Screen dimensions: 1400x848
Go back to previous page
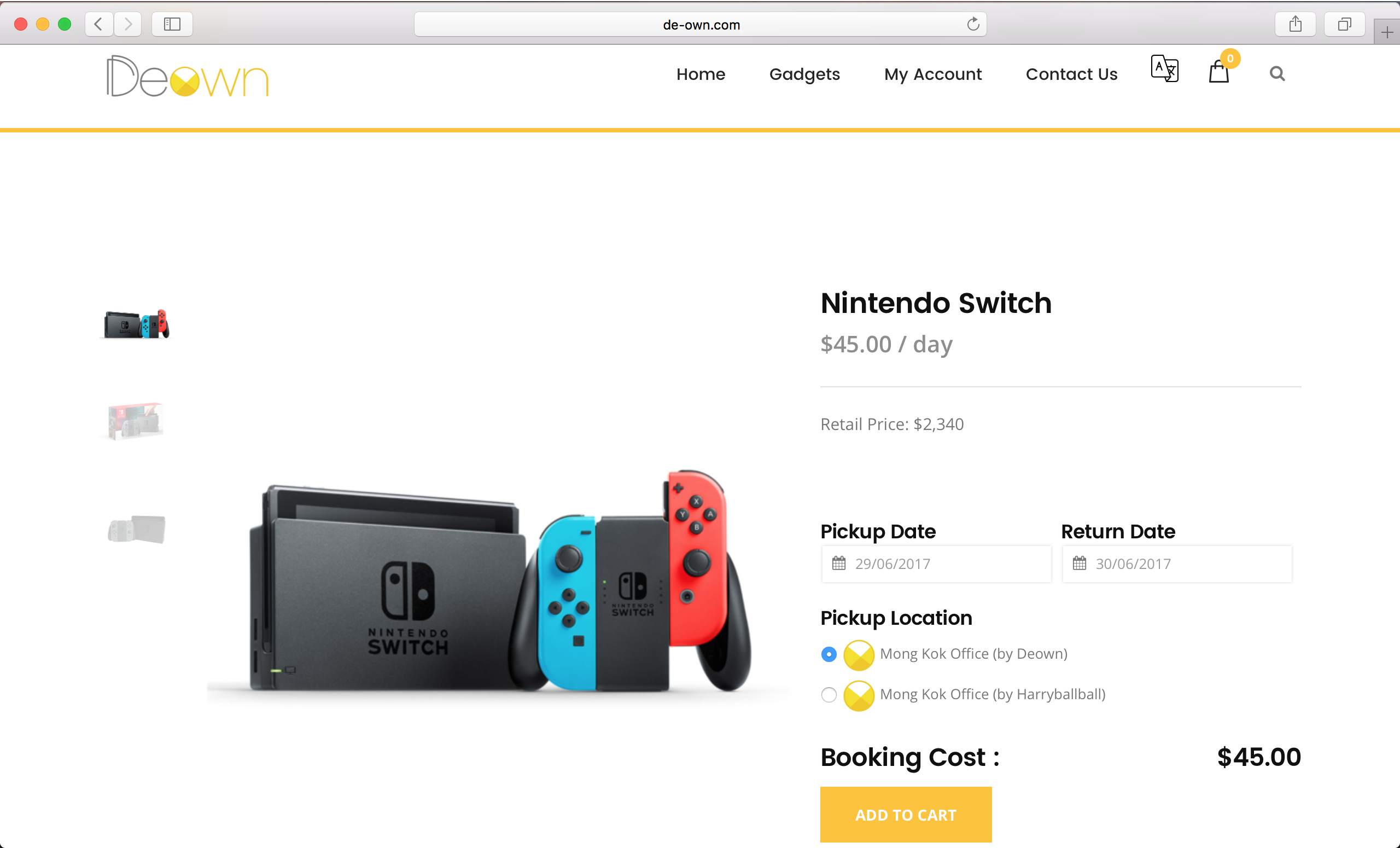tap(99, 25)
